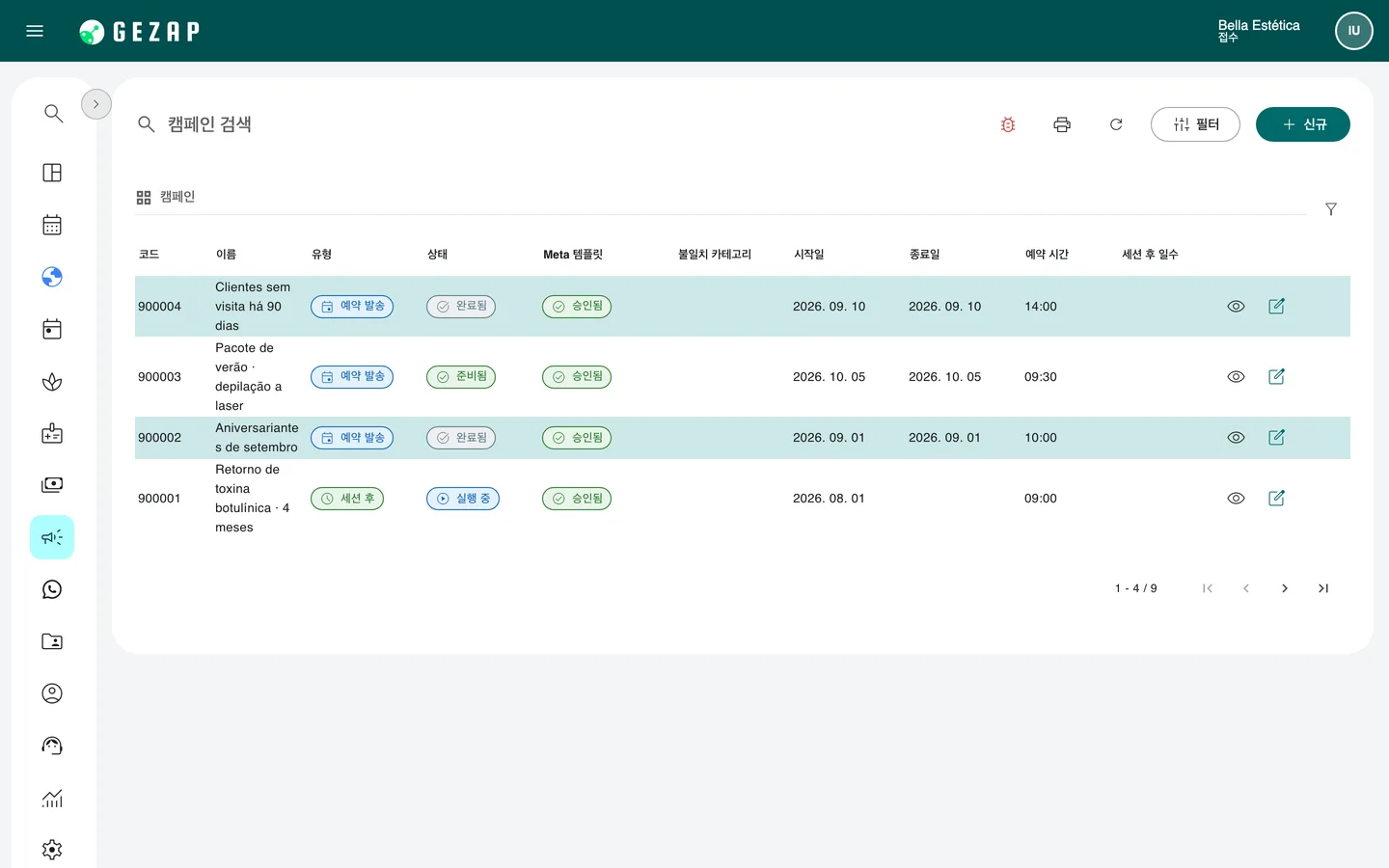Open the megaphone campaigns icon in sidebar
Image resolution: width=1389 pixels, height=868 pixels.
(52, 537)
